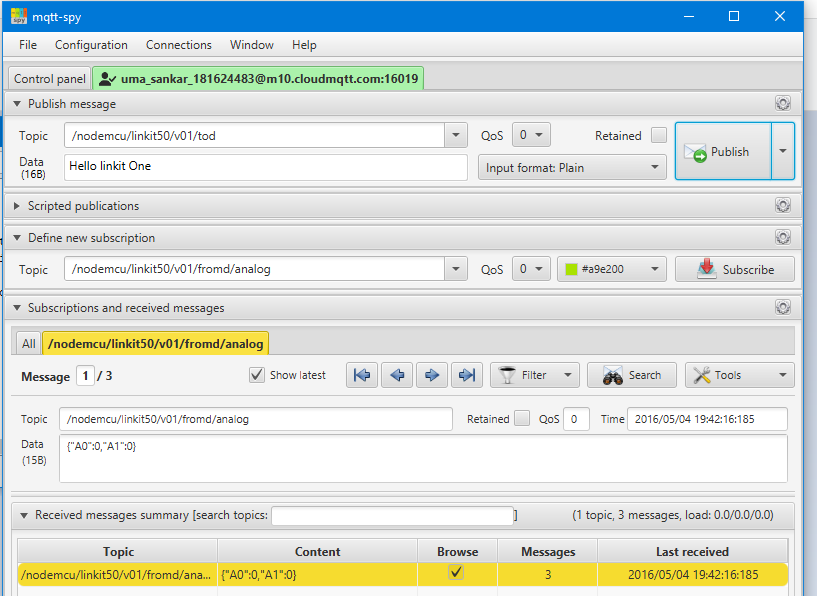Open publish Topic dropdown arrow
817x596 pixels.
tap(456, 135)
